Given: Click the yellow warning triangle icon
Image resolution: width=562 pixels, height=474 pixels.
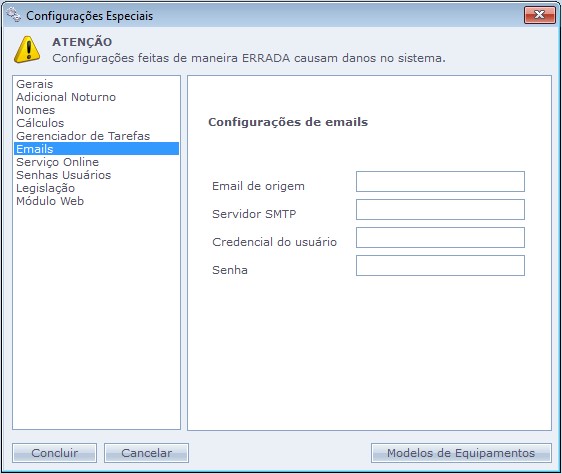Looking at the screenshot, I should (27, 49).
